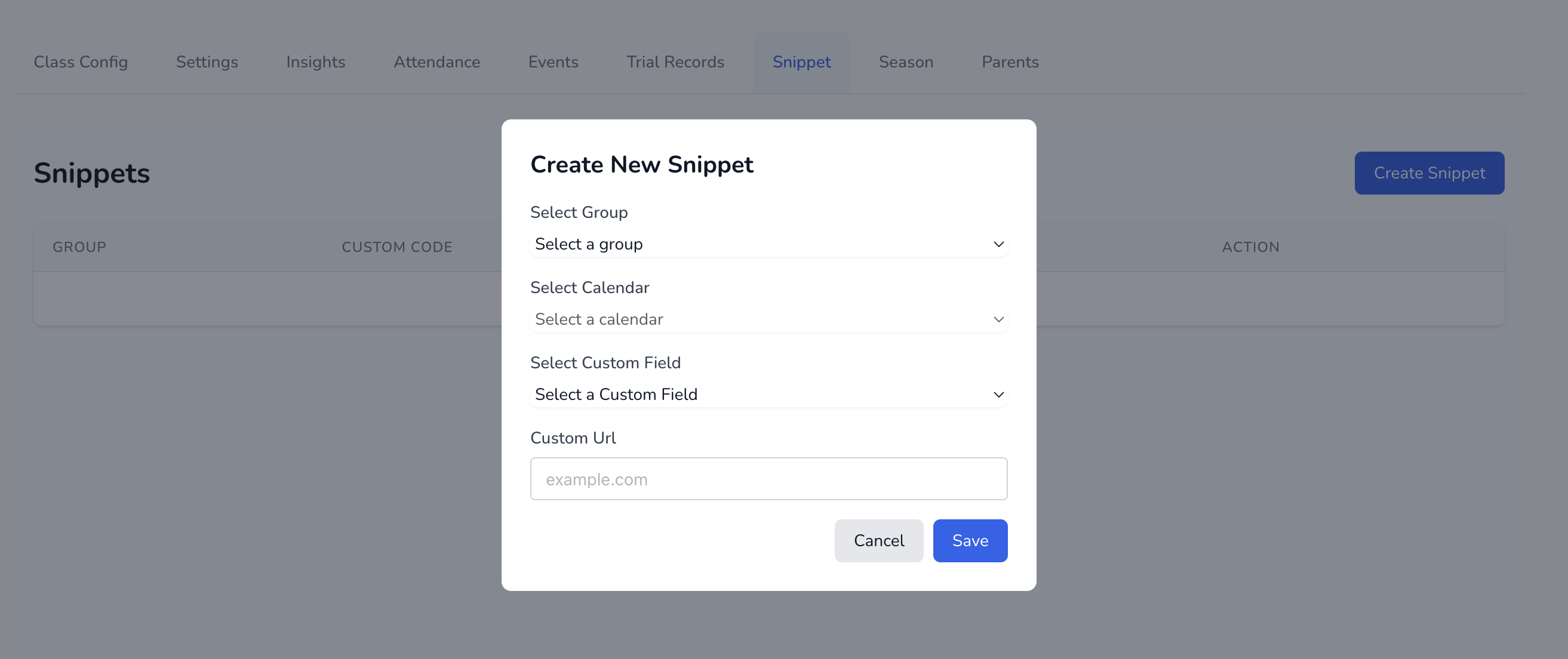Click the Snippet tab
1568x659 pixels.
click(x=801, y=62)
